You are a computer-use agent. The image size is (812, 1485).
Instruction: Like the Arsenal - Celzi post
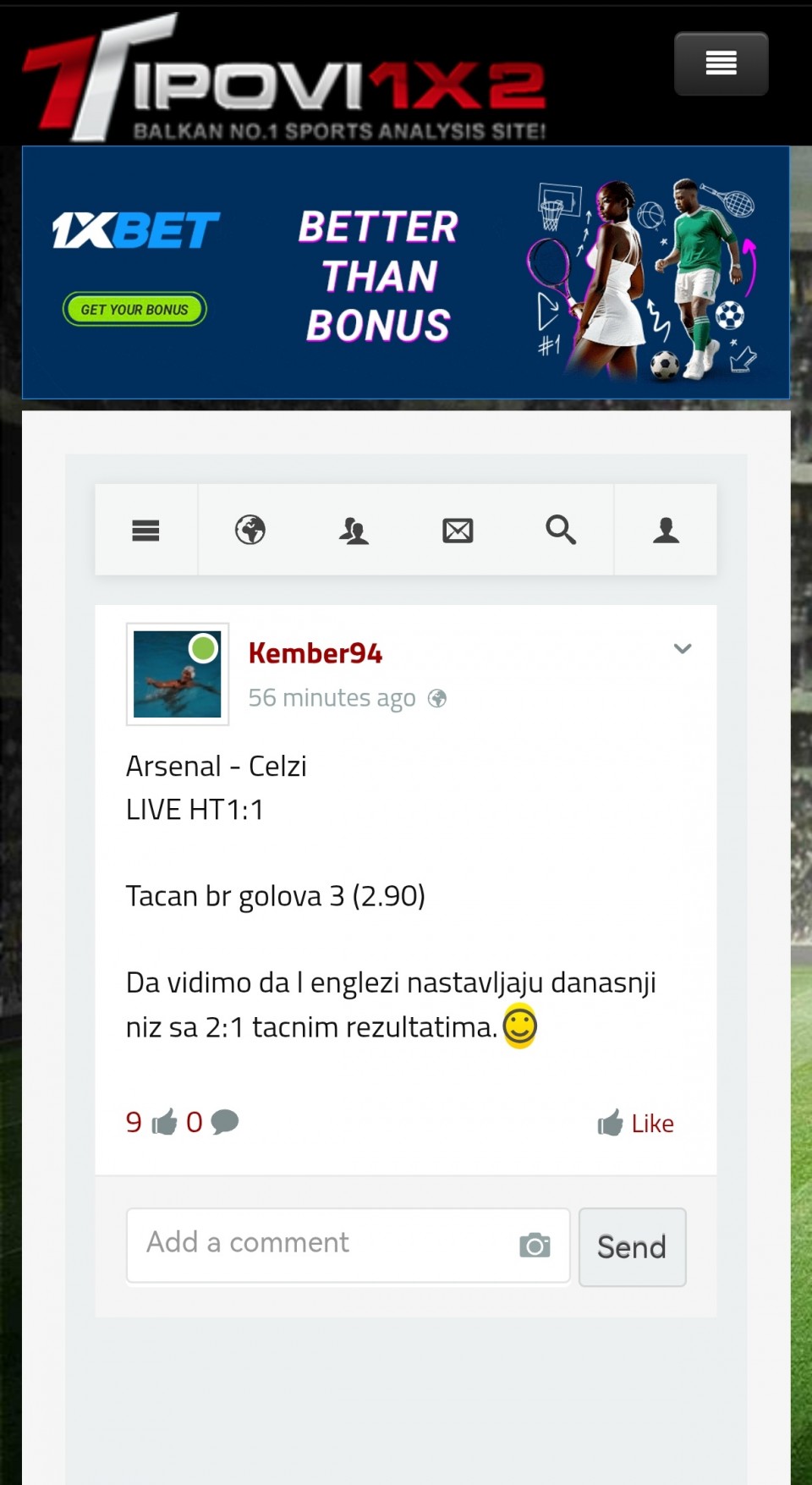[x=635, y=1123]
